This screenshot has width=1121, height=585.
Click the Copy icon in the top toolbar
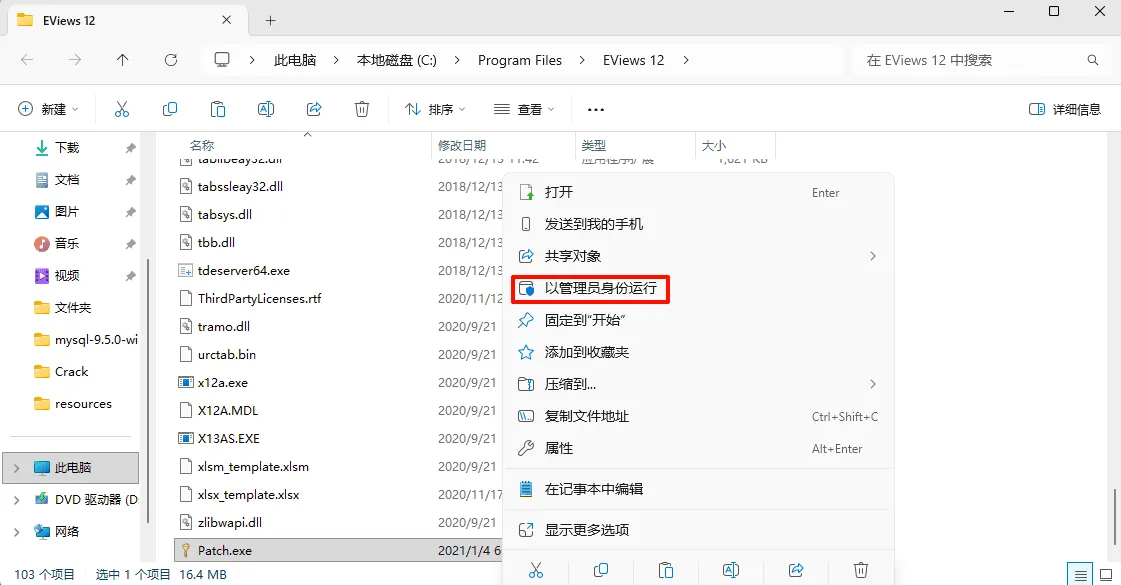point(169,109)
